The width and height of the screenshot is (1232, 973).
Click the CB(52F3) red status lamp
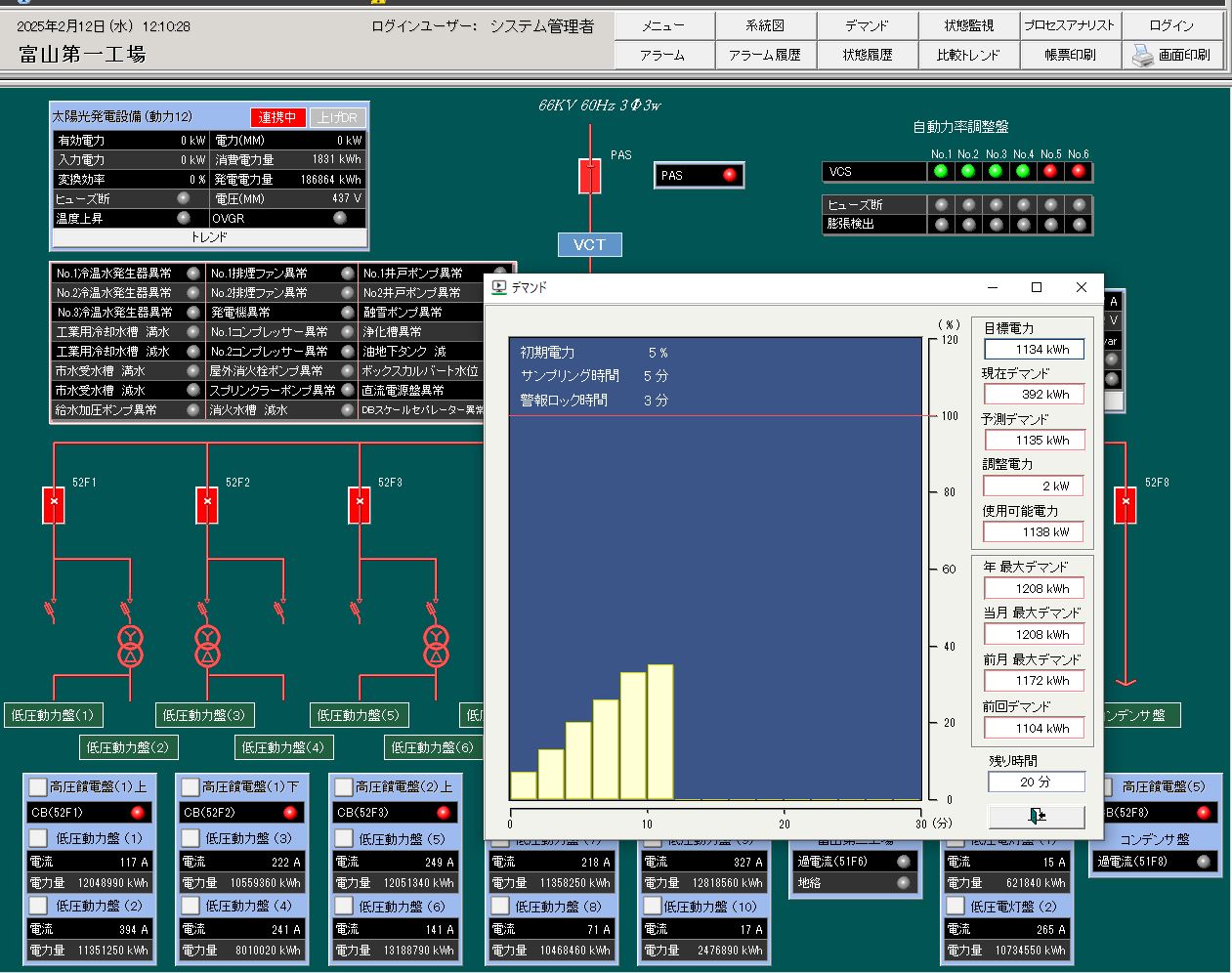tap(444, 813)
